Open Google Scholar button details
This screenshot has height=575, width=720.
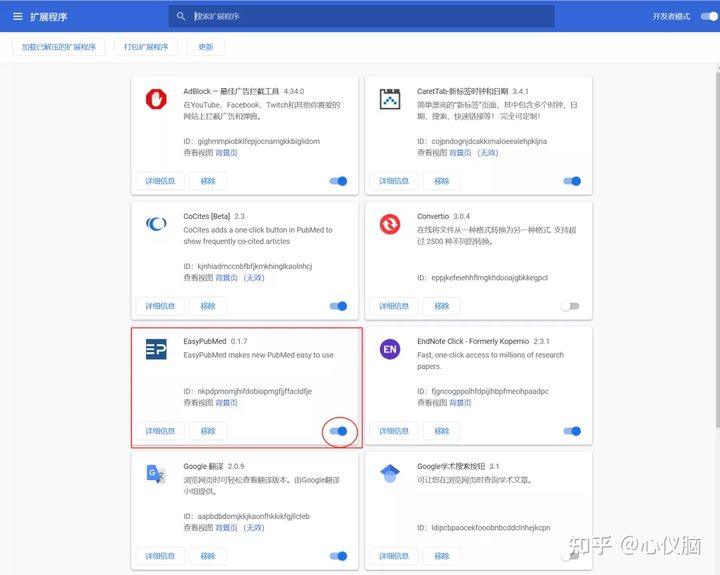(394, 556)
